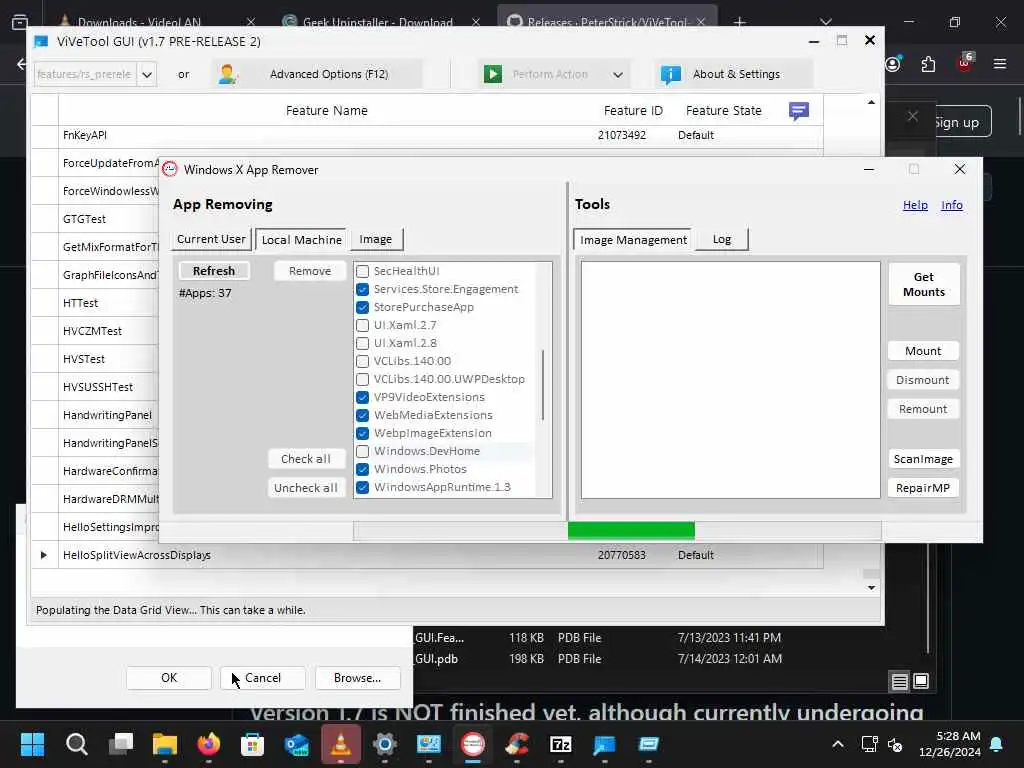Click the ViVeTool grid scroll-up arrow
Viewport: 1024px width, 768px height.
click(871, 103)
